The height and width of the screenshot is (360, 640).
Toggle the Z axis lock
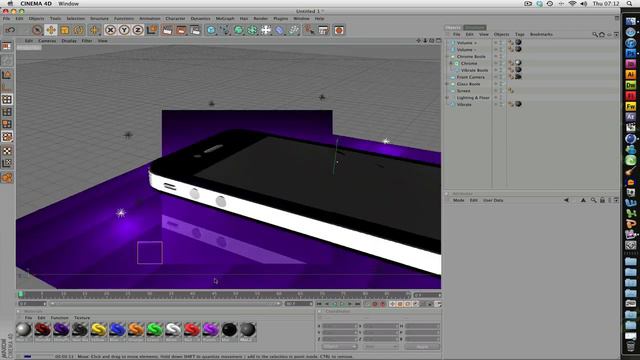[138, 30]
